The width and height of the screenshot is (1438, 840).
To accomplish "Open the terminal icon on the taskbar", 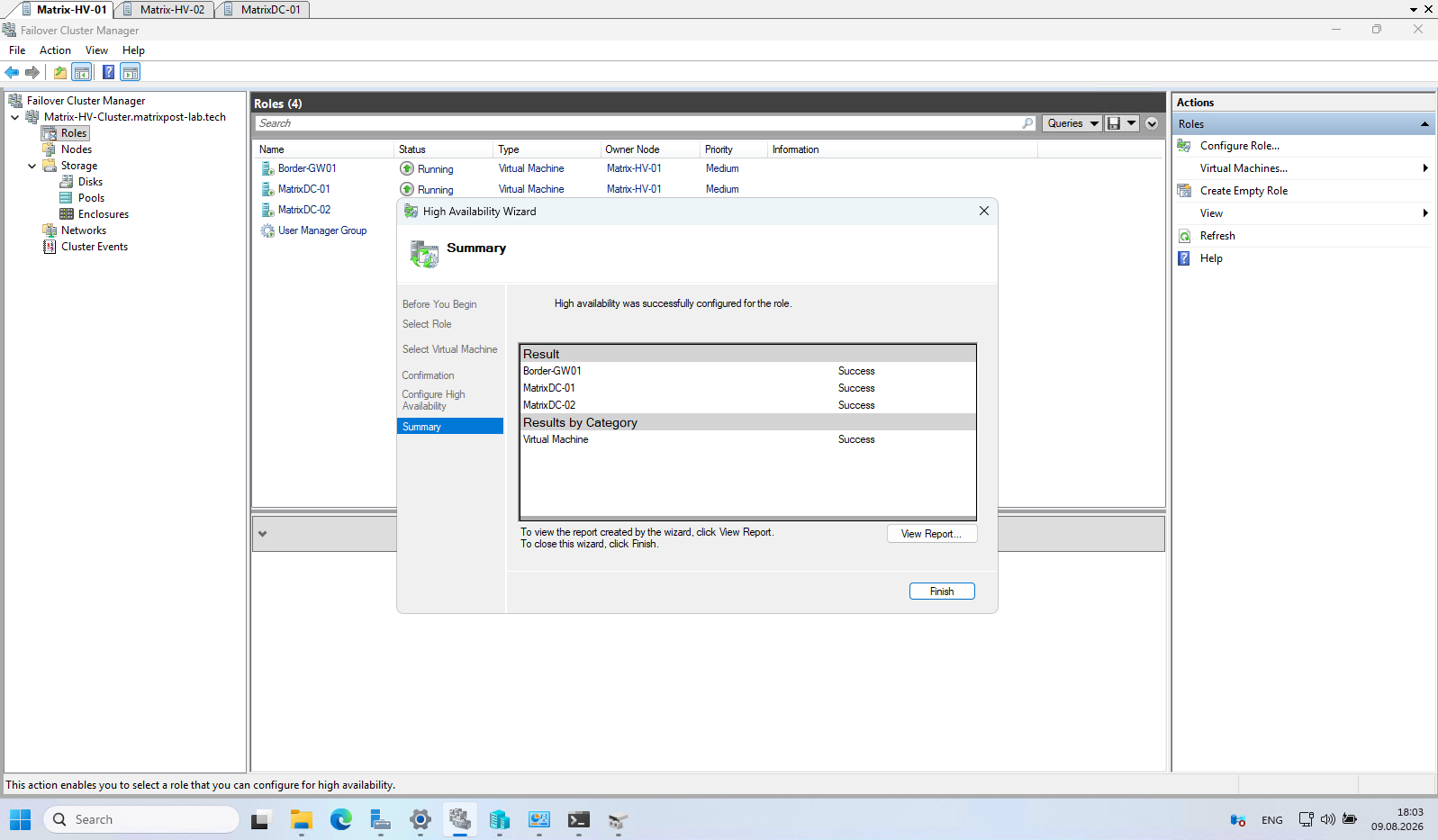I will (578, 819).
